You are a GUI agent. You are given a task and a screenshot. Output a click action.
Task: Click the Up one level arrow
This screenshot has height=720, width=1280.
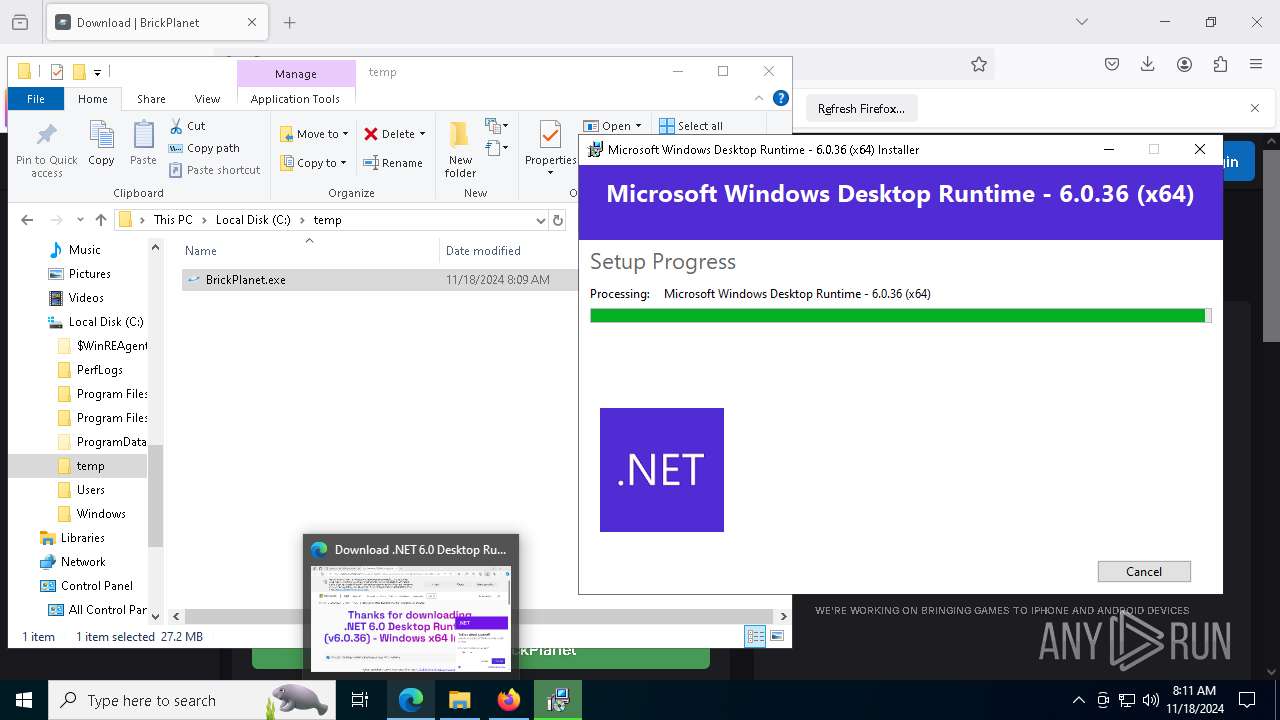click(x=101, y=220)
